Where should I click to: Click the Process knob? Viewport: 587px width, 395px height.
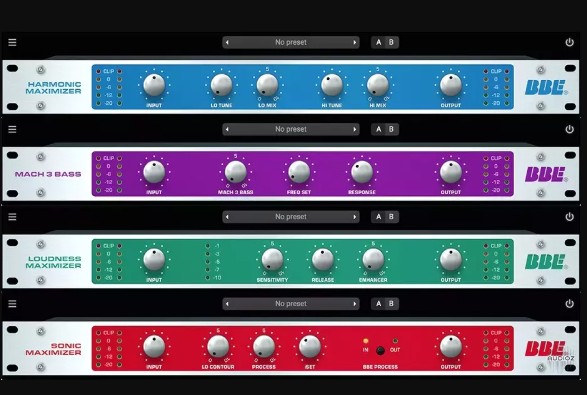(x=264, y=346)
